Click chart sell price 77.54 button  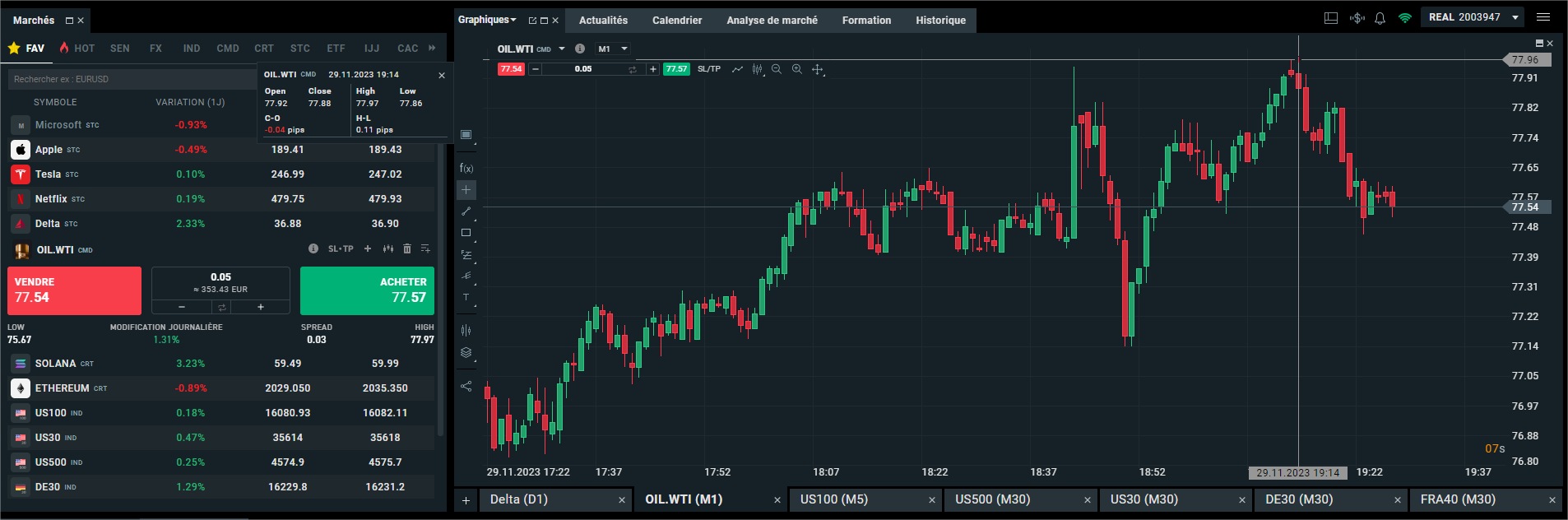pyautogui.click(x=511, y=69)
